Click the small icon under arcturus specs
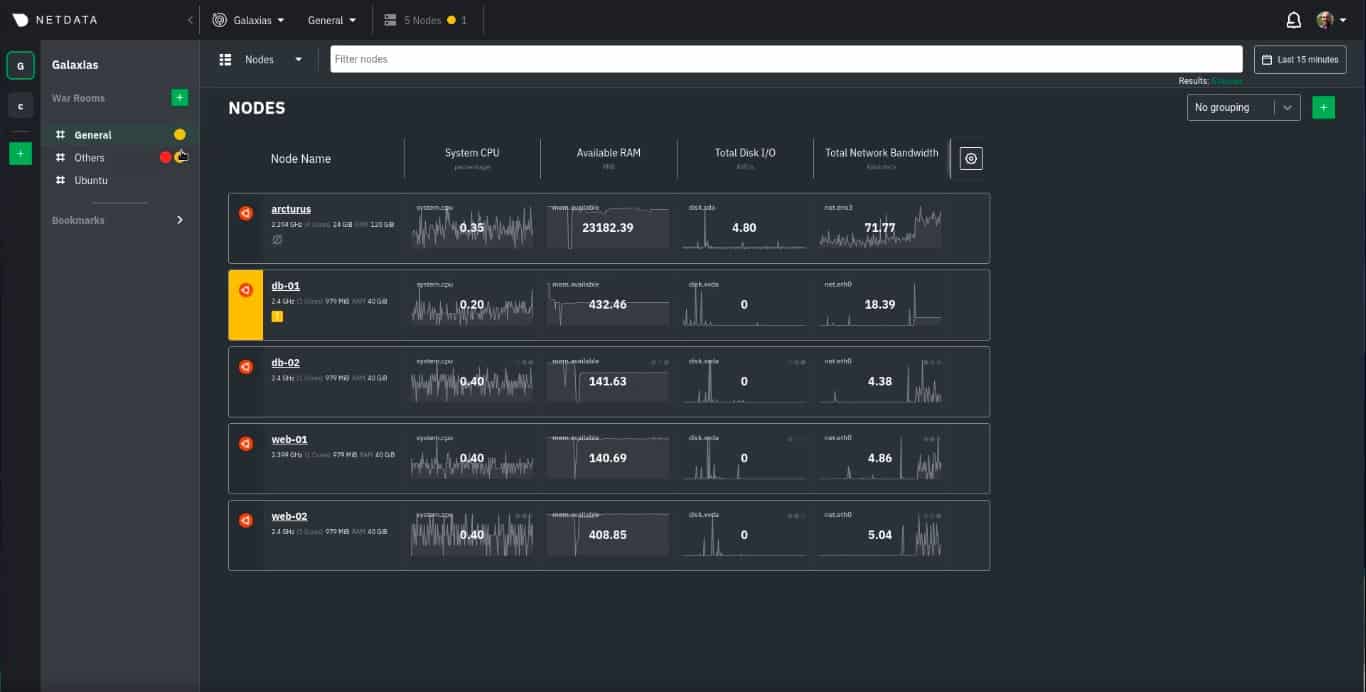The height and width of the screenshot is (692, 1366). coord(277,240)
